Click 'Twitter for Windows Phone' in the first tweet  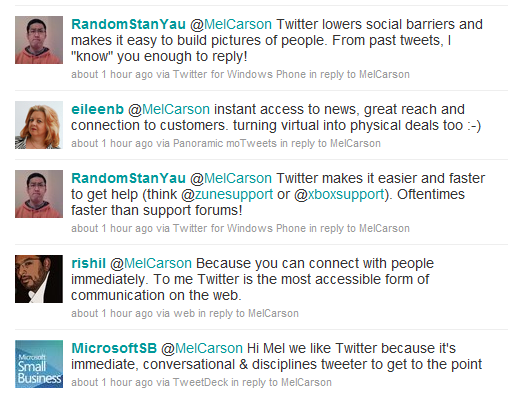239,74
